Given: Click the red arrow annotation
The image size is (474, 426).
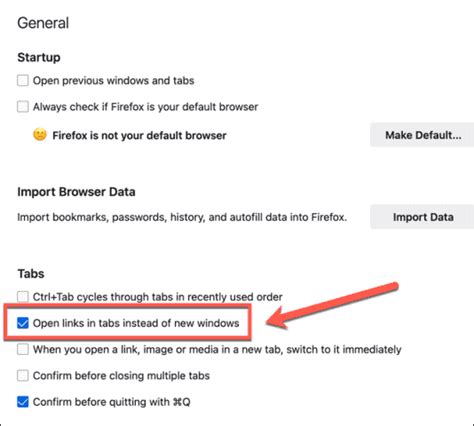Looking at the screenshot, I should tap(332, 306).
